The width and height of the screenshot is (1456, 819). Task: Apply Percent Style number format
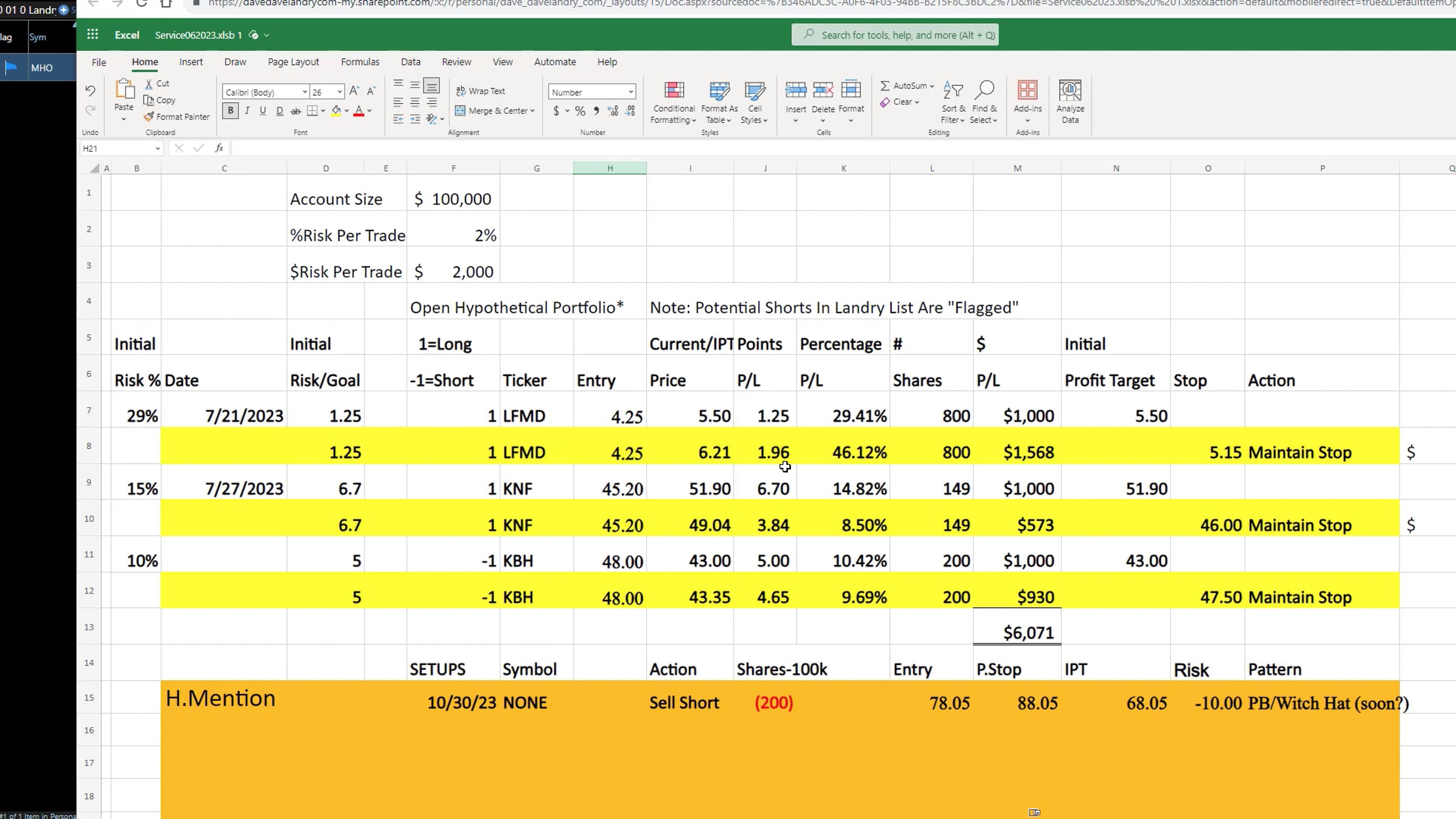[x=581, y=111]
